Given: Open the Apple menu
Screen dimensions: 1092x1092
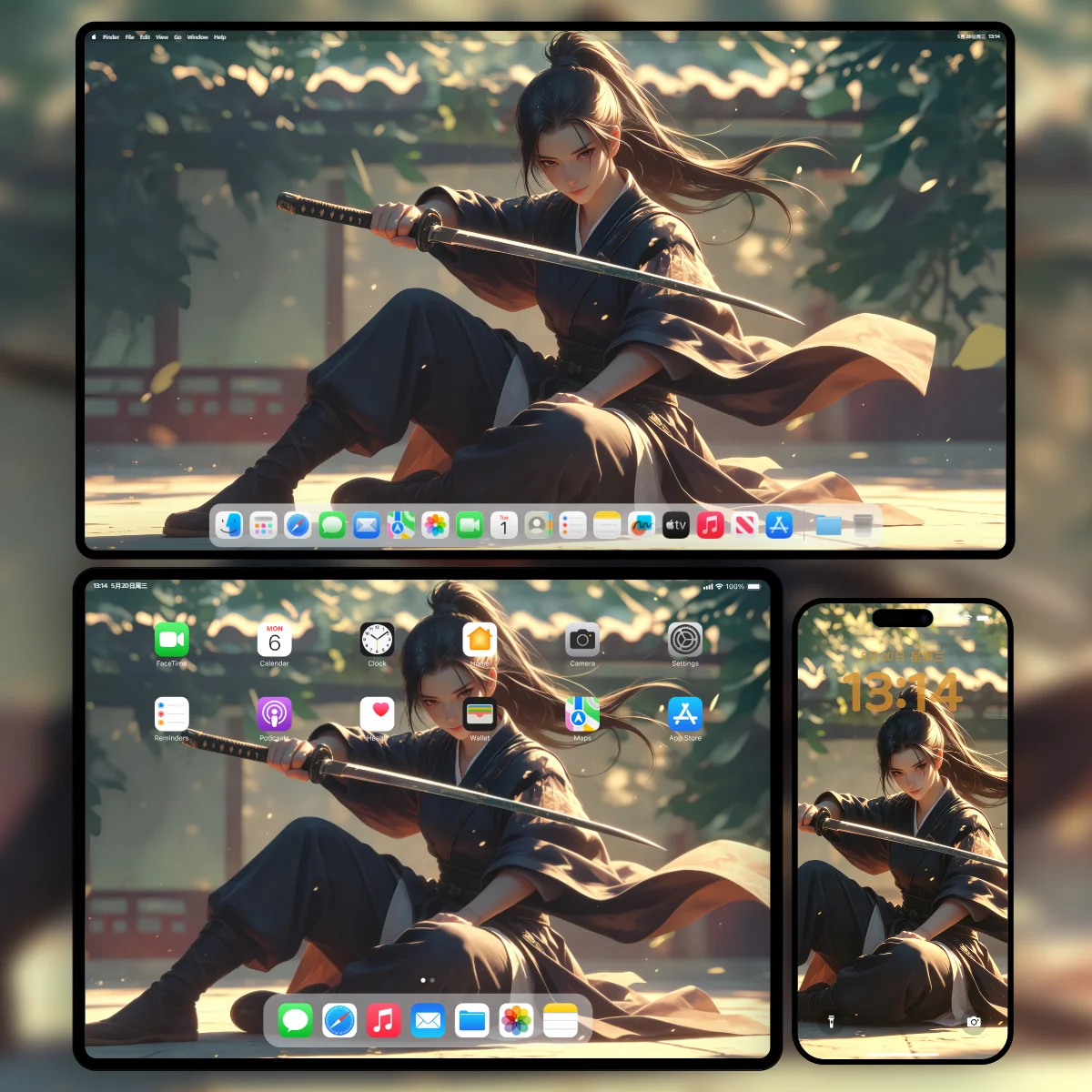Looking at the screenshot, I should (94, 37).
